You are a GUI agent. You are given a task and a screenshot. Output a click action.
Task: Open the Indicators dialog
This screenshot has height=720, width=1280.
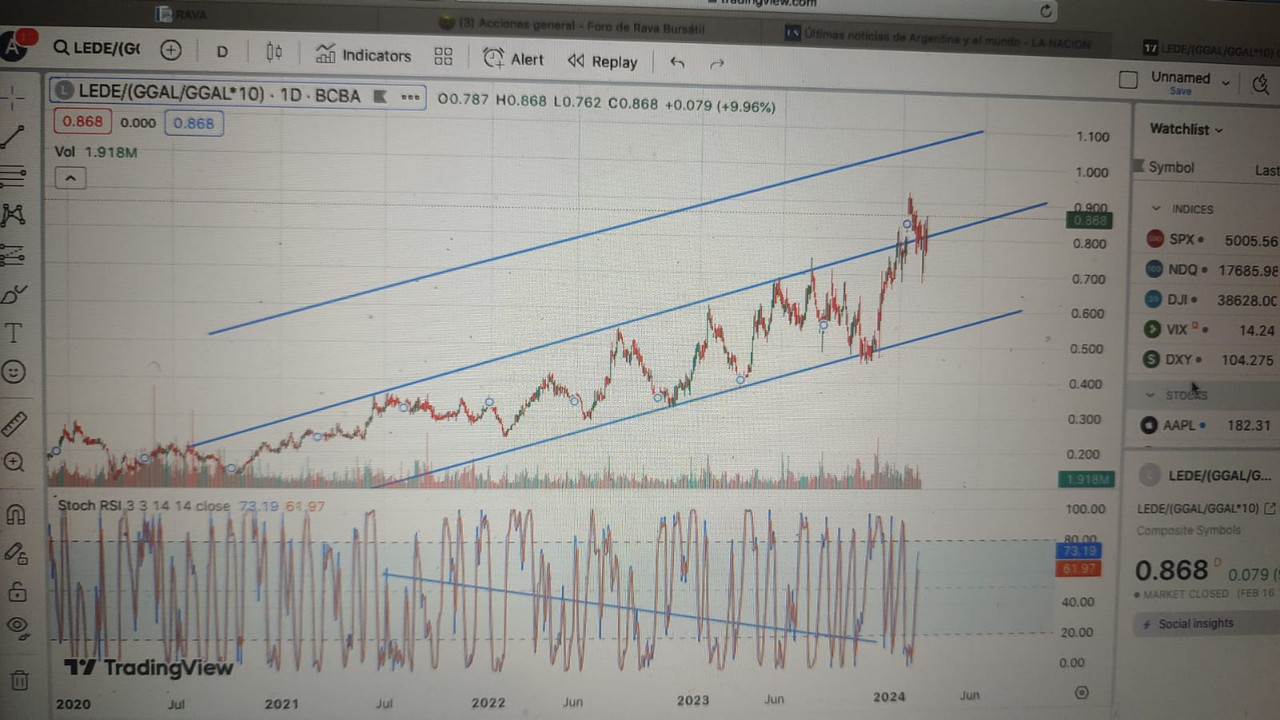pyautogui.click(x=363, y=55)
